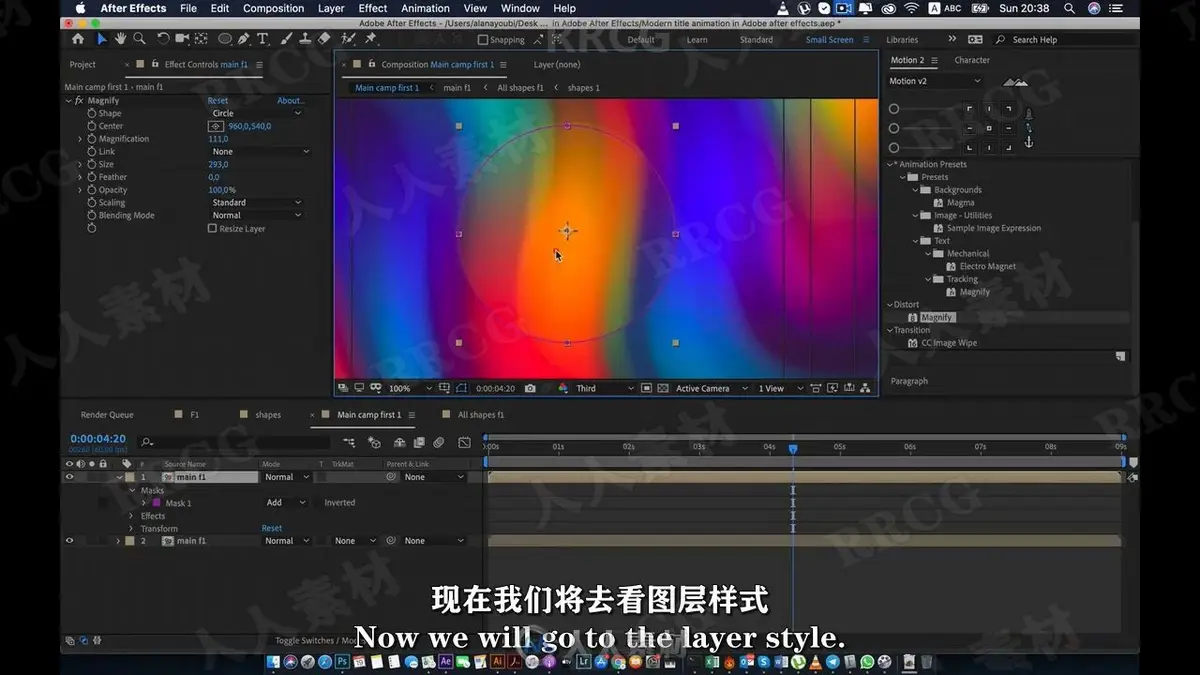The height and width of the screenshot is (675, 1200).
Task: Switch to the Character panel tab
Action: [x=972, y=60]
